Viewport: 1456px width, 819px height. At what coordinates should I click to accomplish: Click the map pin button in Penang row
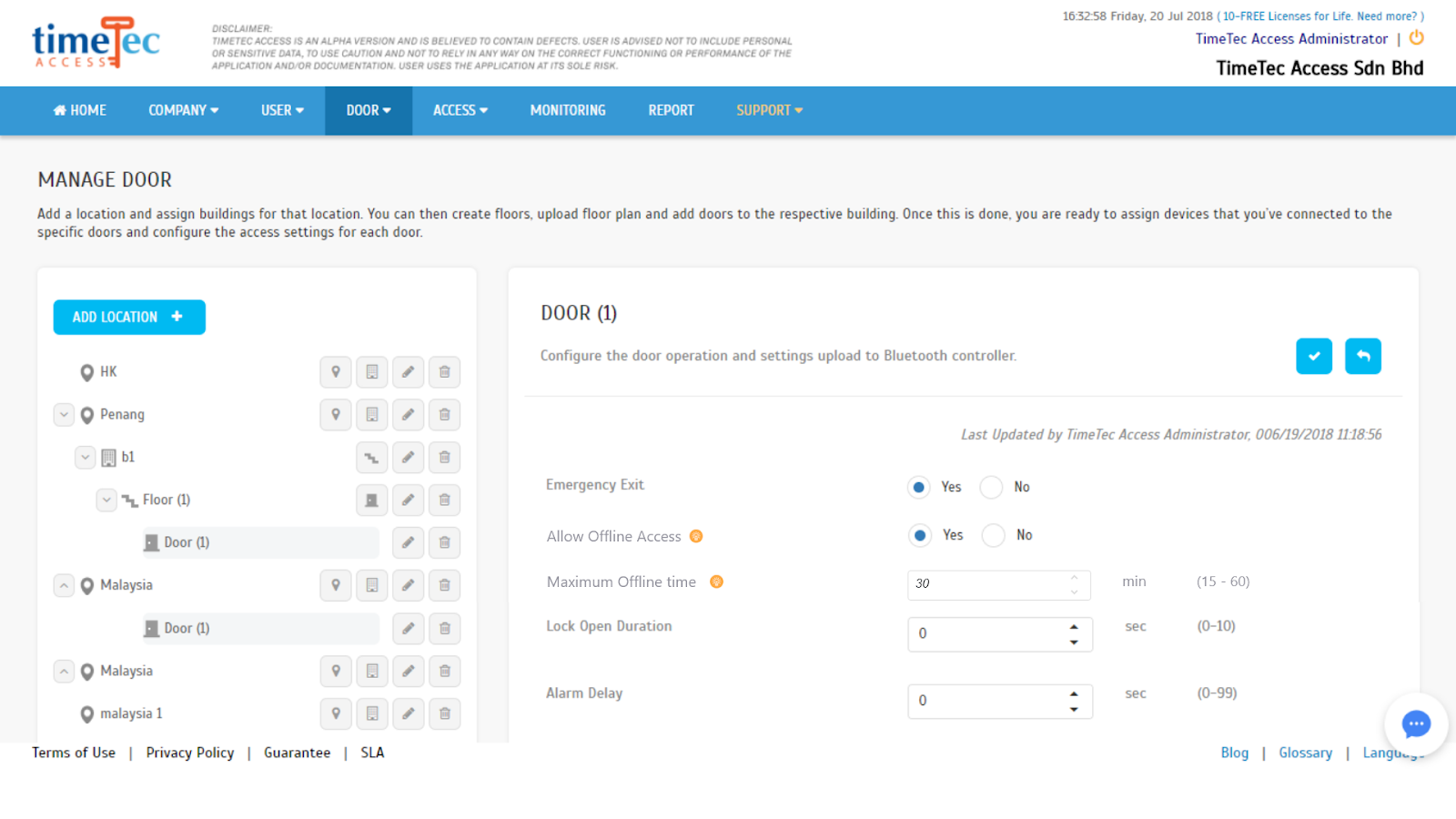coord(336,414)
